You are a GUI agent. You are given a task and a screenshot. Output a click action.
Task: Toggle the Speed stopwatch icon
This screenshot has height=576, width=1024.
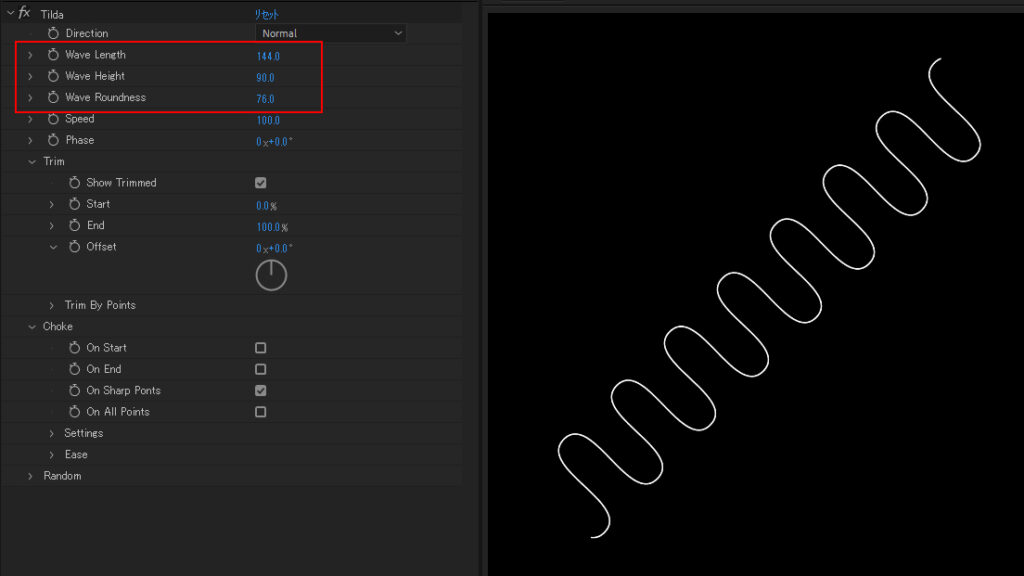click(x=54, y=119)
